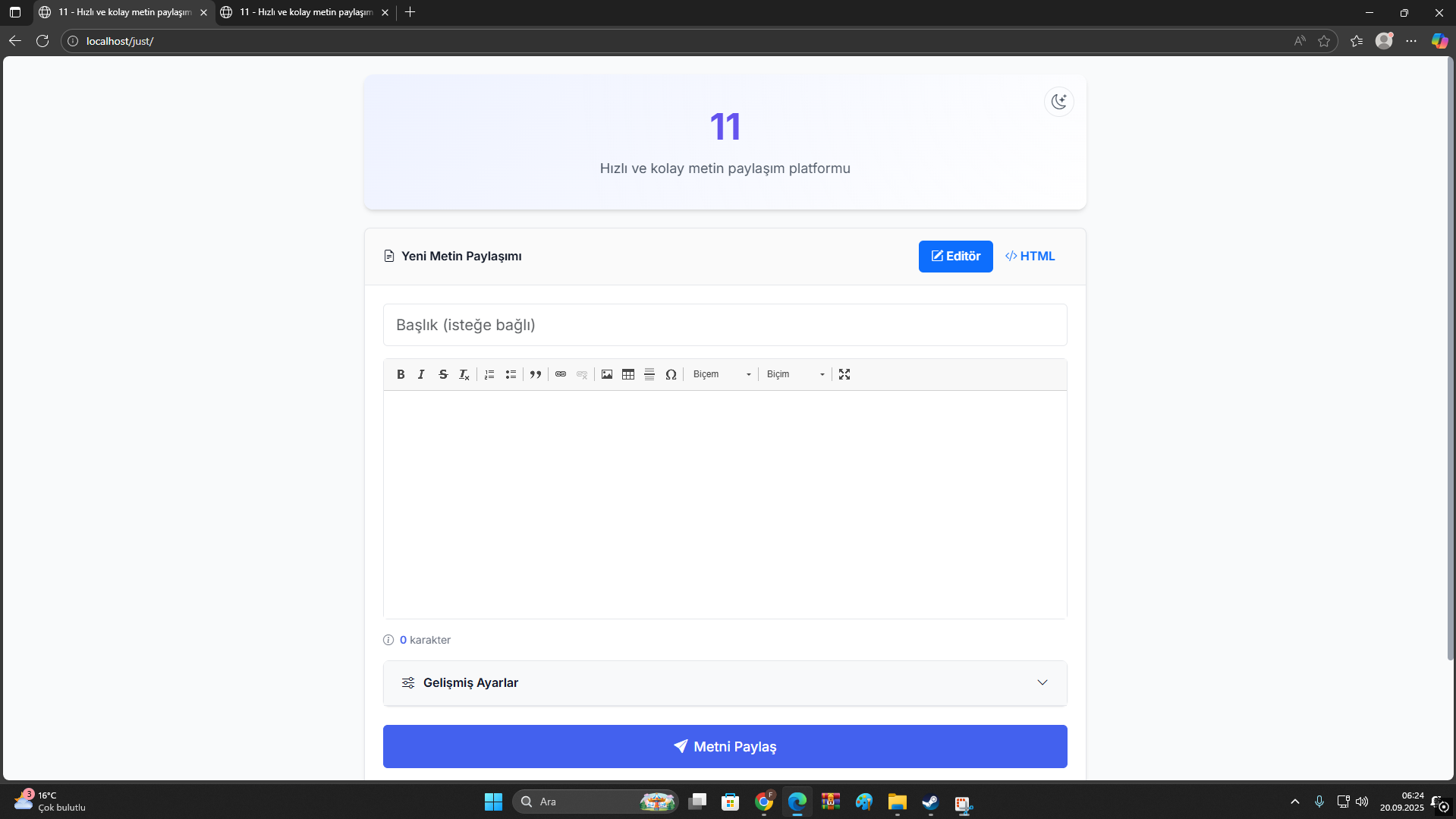This screenshot has height=819, width=1456.
Task: Open the insert link dialog
Action: coord(561,374)
